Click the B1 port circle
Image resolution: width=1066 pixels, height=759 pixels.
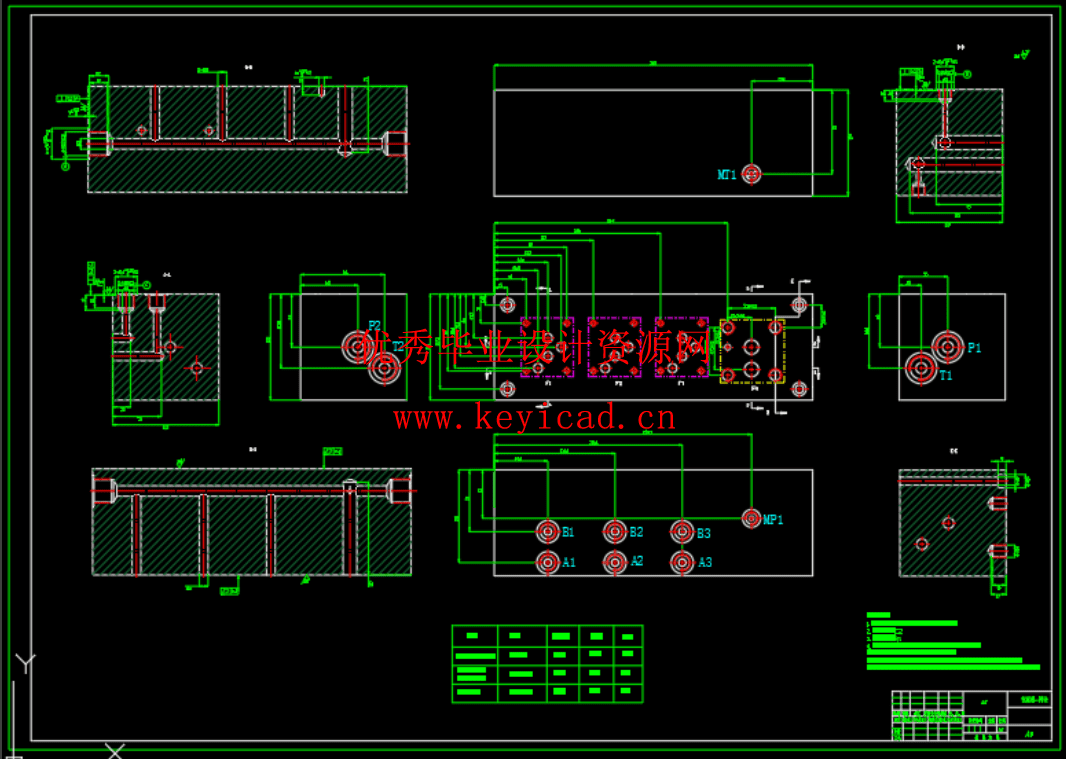[x=547, y=531]
